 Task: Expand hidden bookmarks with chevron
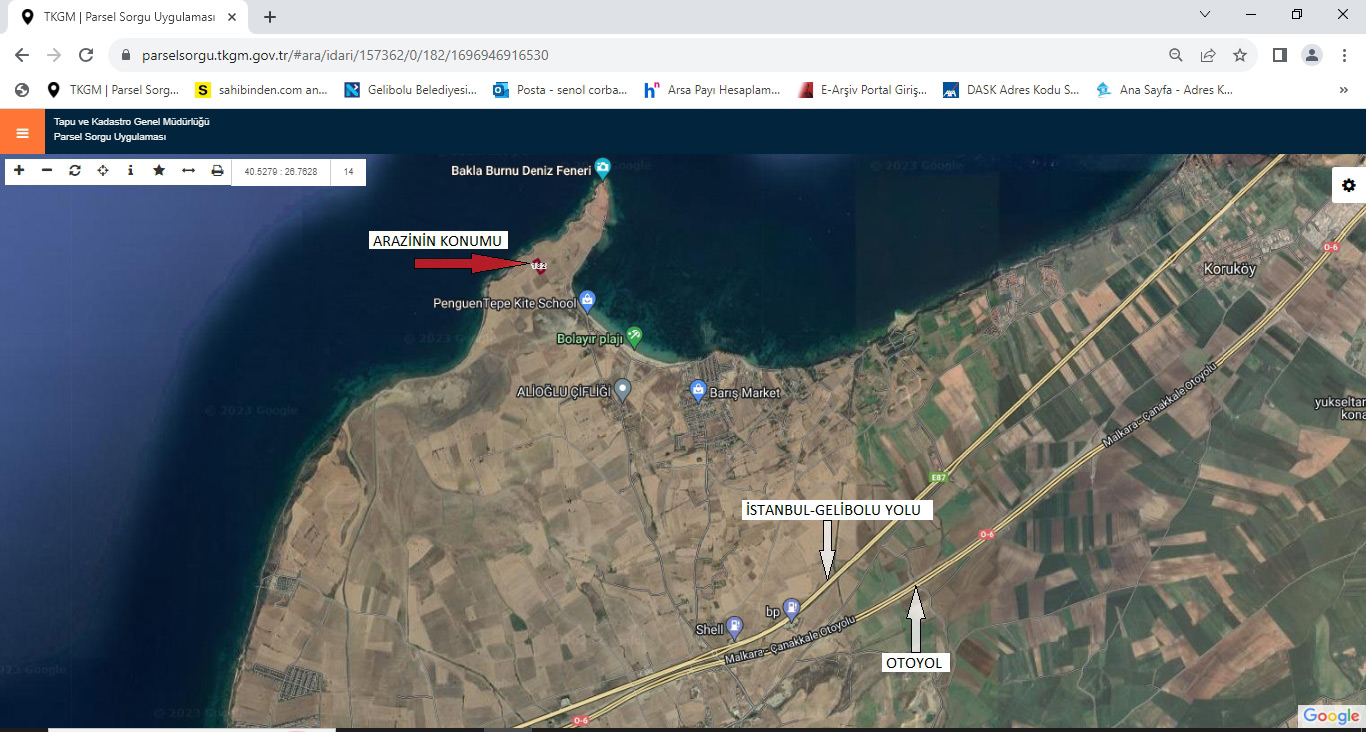[x=1343, y=90]
